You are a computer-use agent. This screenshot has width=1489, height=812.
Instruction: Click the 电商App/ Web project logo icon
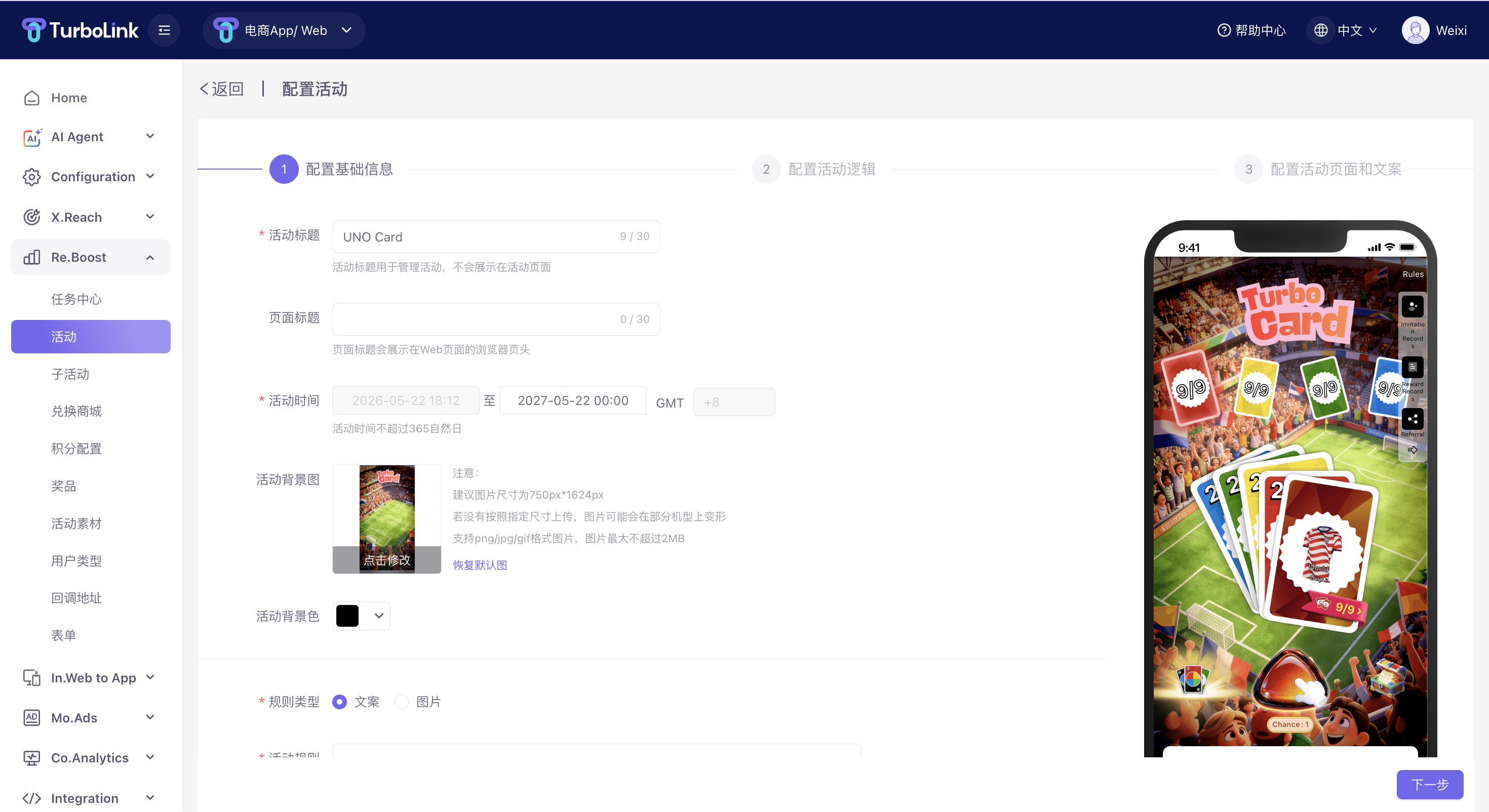click(225, 30)
